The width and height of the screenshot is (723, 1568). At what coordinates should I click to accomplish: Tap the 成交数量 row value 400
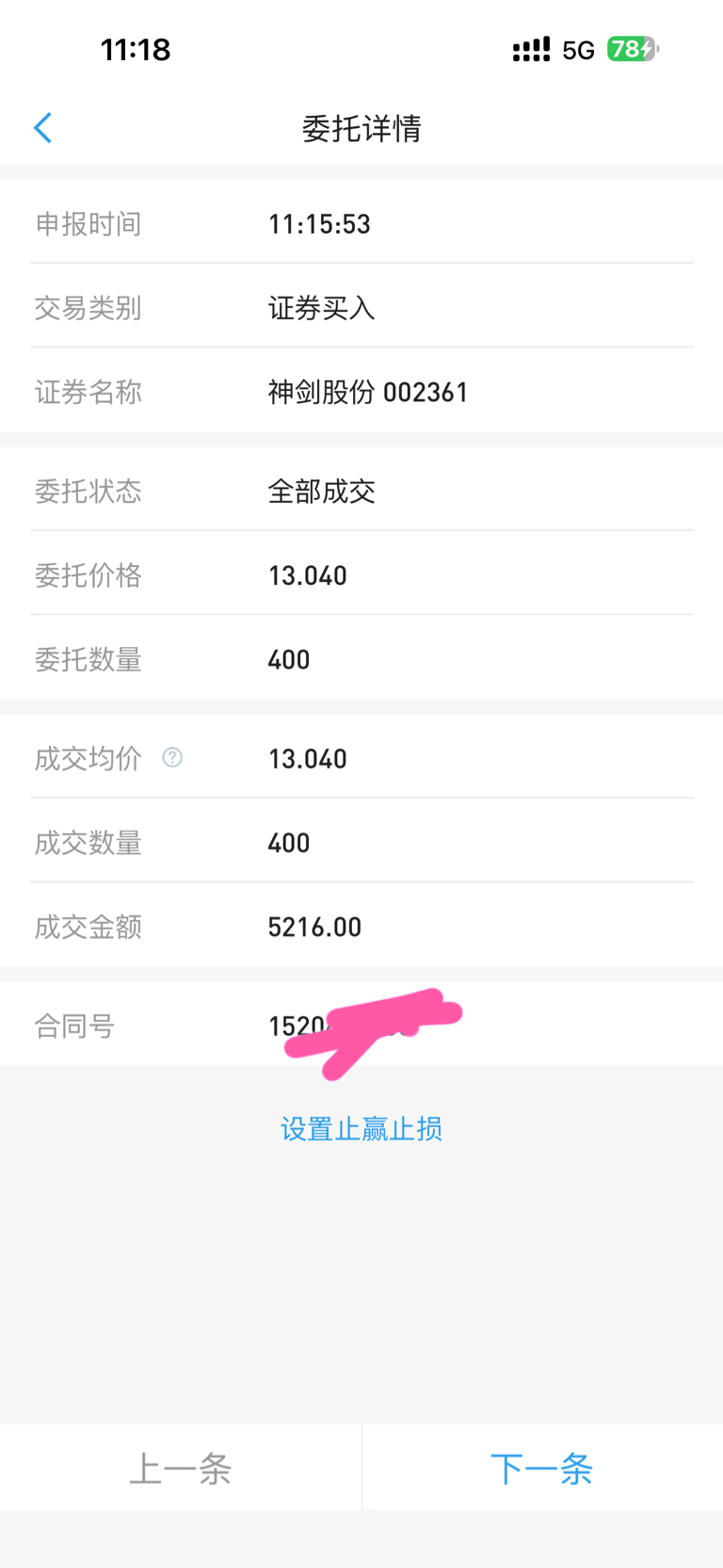click(x=289, y=843)
